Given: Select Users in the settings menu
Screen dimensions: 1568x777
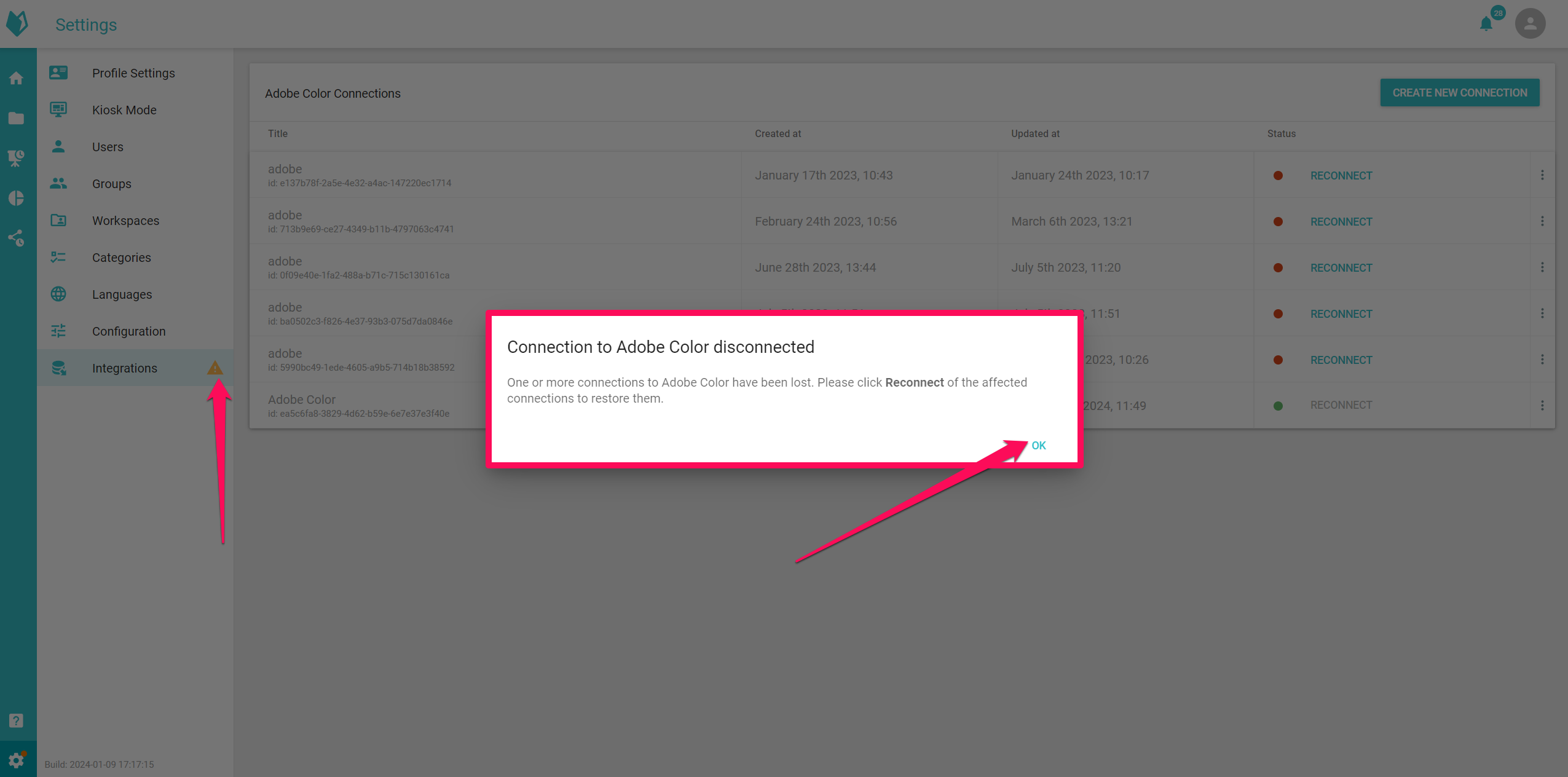Looking at the screenshot, I should (135, 146).
